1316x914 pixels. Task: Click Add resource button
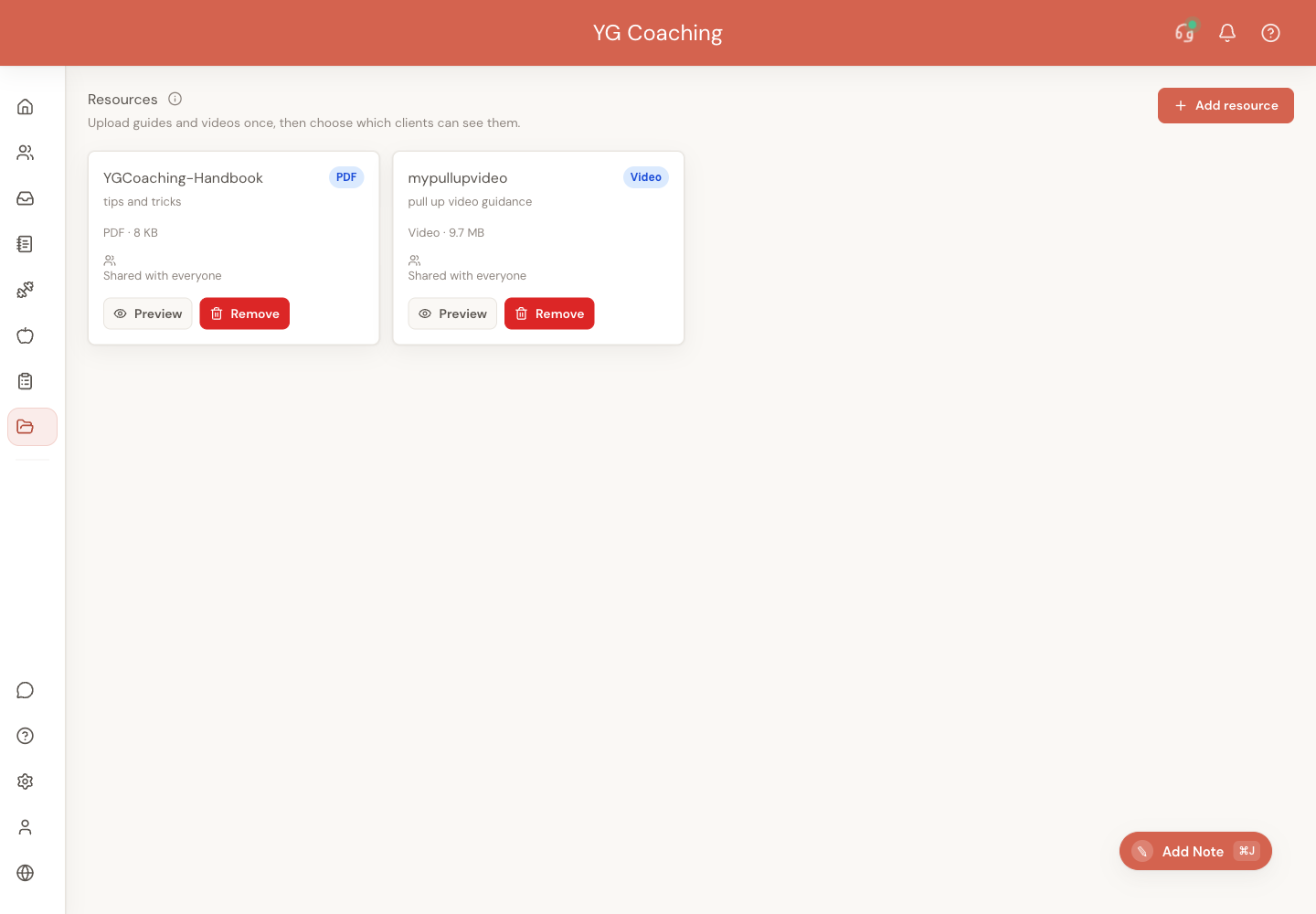click(1226, 105)
